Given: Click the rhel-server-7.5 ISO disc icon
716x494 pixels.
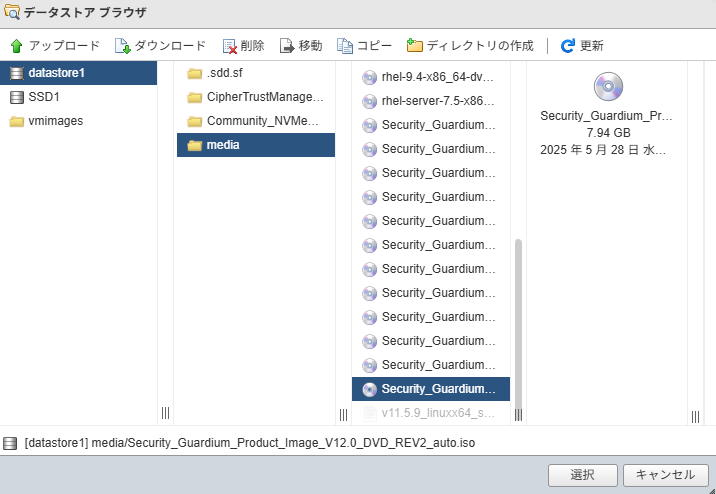Looking at the screenshot, I should click(x=369, y=101).
